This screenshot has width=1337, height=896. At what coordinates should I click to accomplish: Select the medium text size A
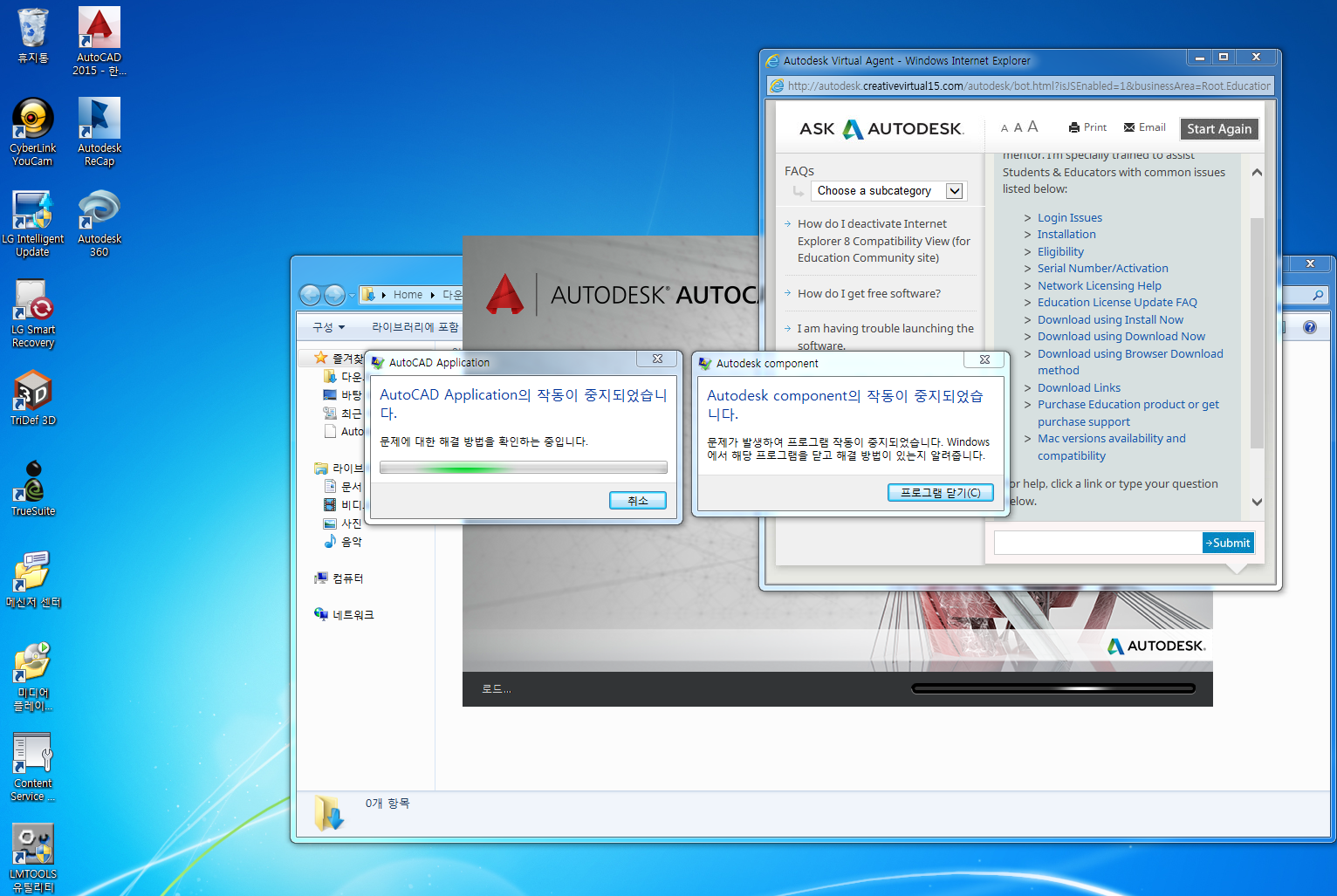tap(1018, 127)
